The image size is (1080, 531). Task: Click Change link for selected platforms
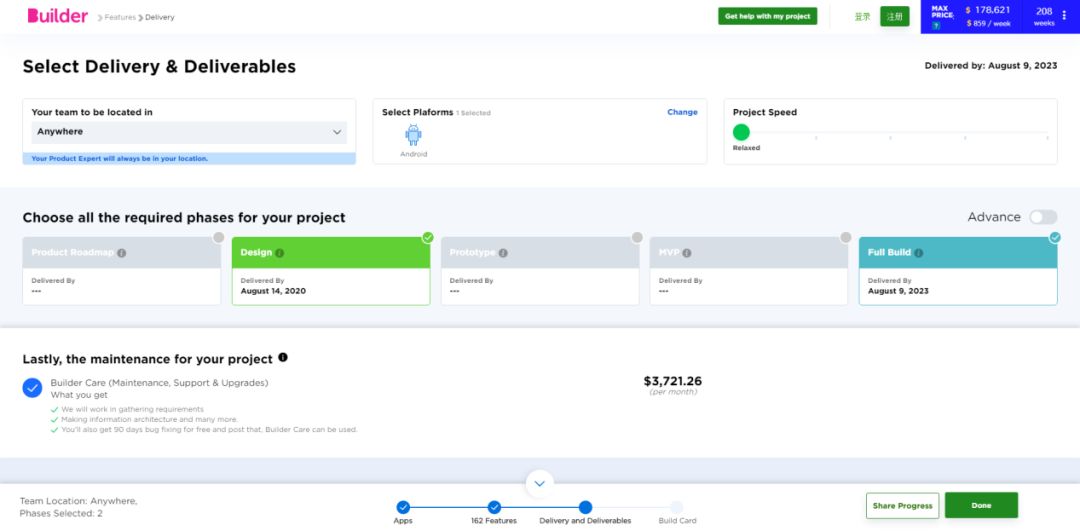tap(682, 112)
